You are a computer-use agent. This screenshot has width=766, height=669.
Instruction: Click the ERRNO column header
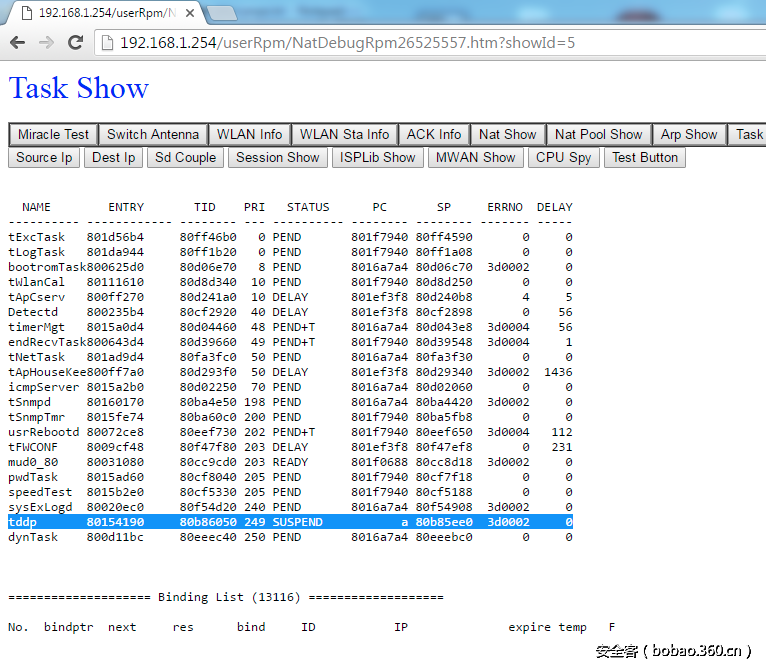(x=505, y=207)
